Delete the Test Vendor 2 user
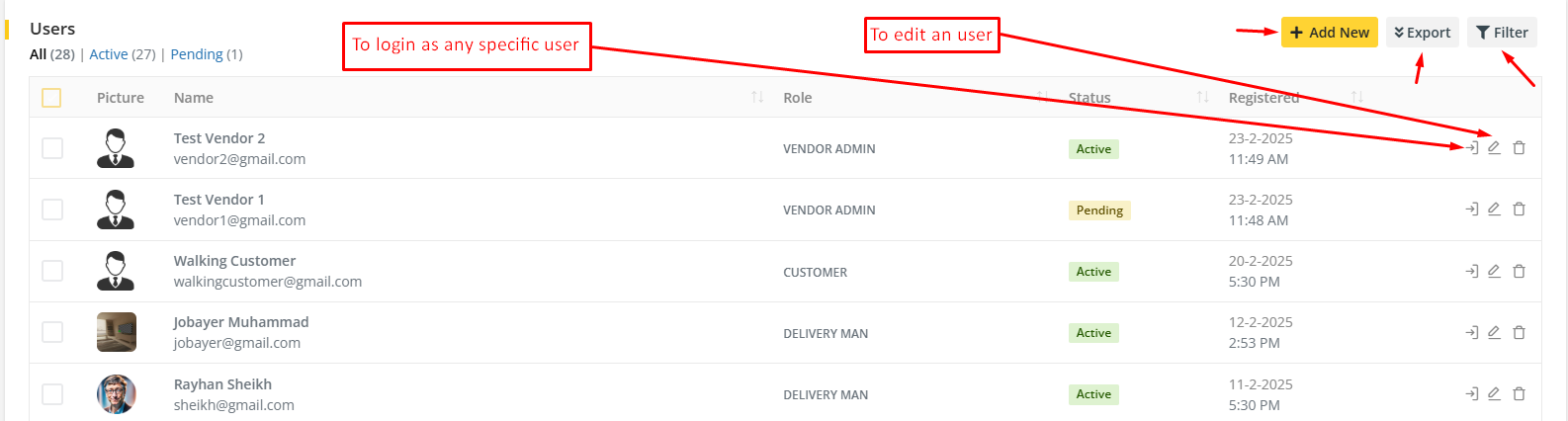 tap(1519, 148)
